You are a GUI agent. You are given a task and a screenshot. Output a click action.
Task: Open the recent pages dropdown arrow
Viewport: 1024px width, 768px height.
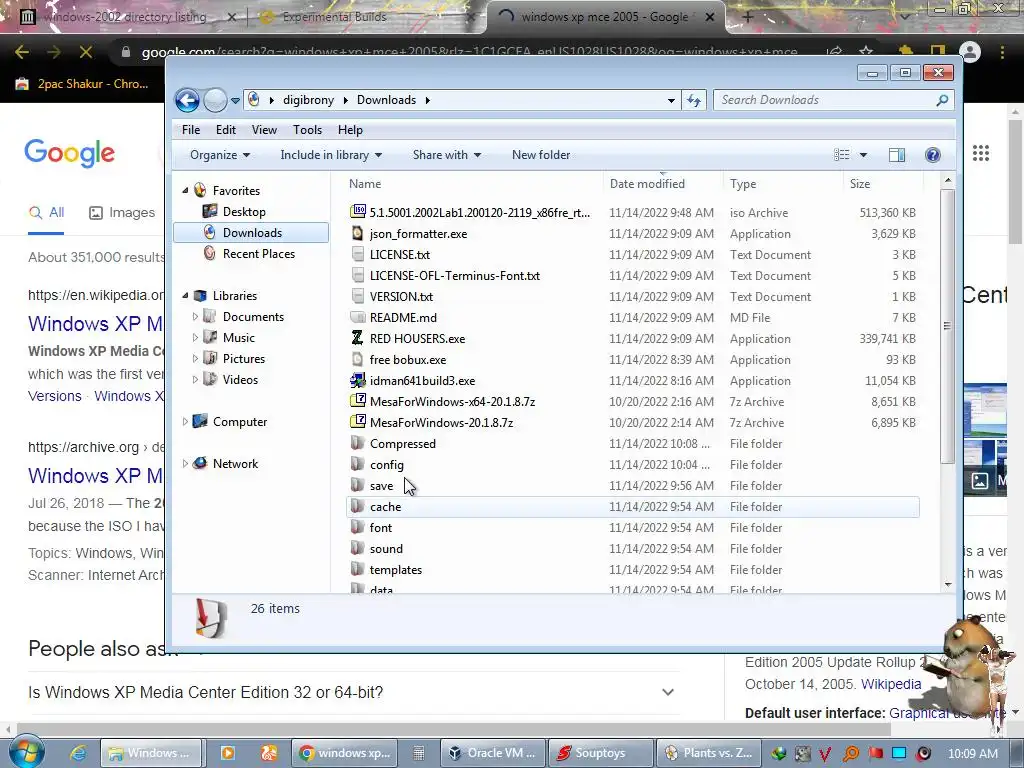pyautogui.click(x=235, y=101)
